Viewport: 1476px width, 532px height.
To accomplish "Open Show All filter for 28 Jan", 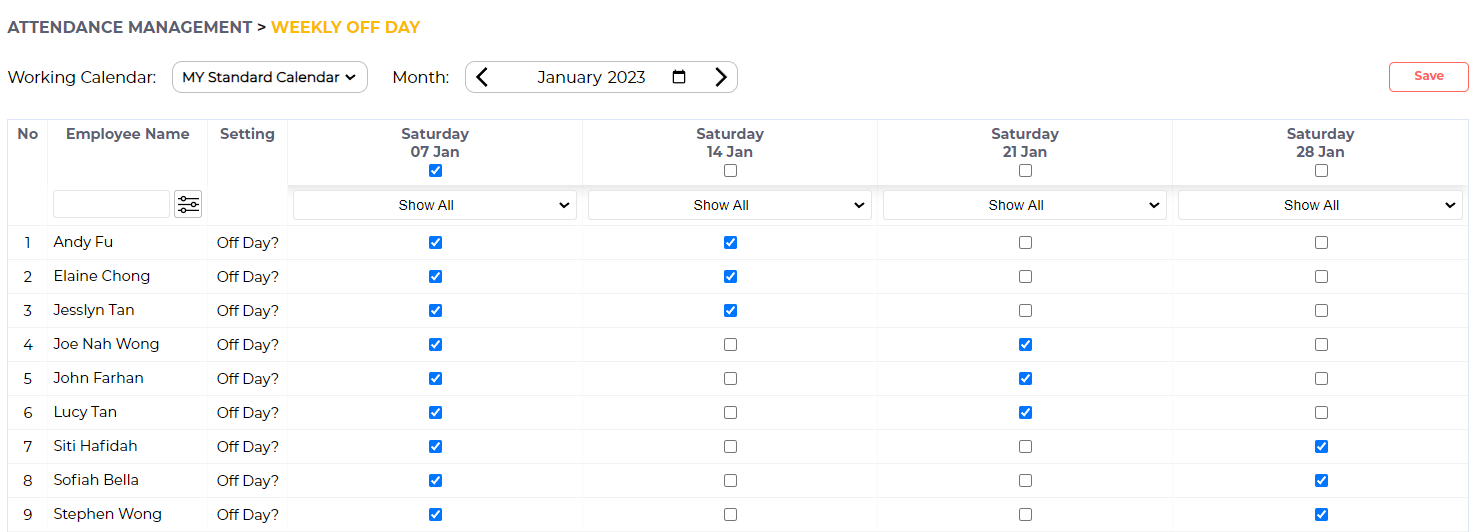I will click(x=1320, y=205).
